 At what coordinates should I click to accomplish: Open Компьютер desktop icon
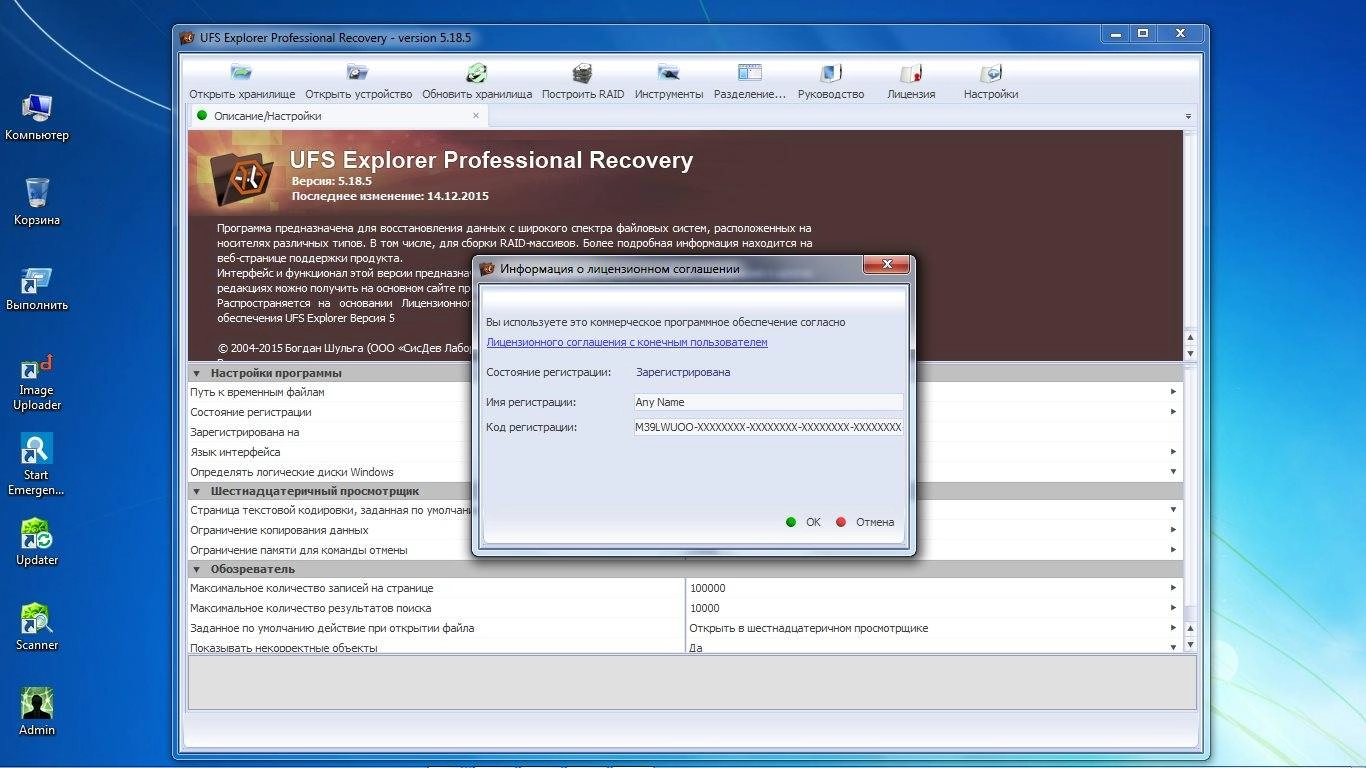[x=37, y=116]
